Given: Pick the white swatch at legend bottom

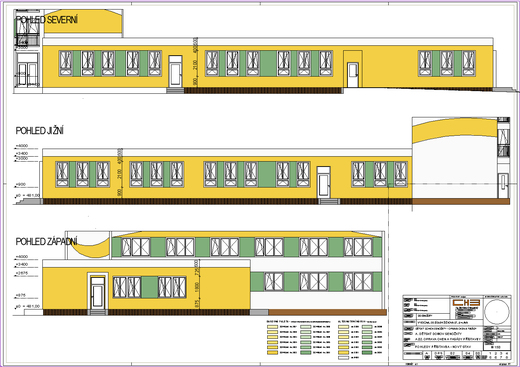Looking at the screenshot, I should (343, 357).
